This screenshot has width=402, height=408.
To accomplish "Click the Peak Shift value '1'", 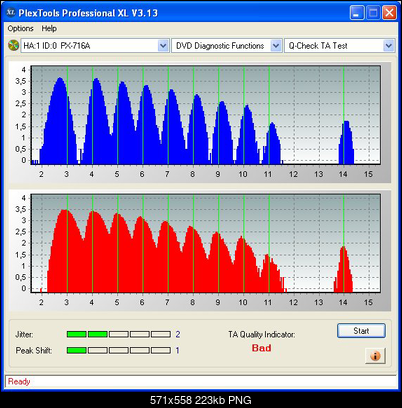I will 177,351.
